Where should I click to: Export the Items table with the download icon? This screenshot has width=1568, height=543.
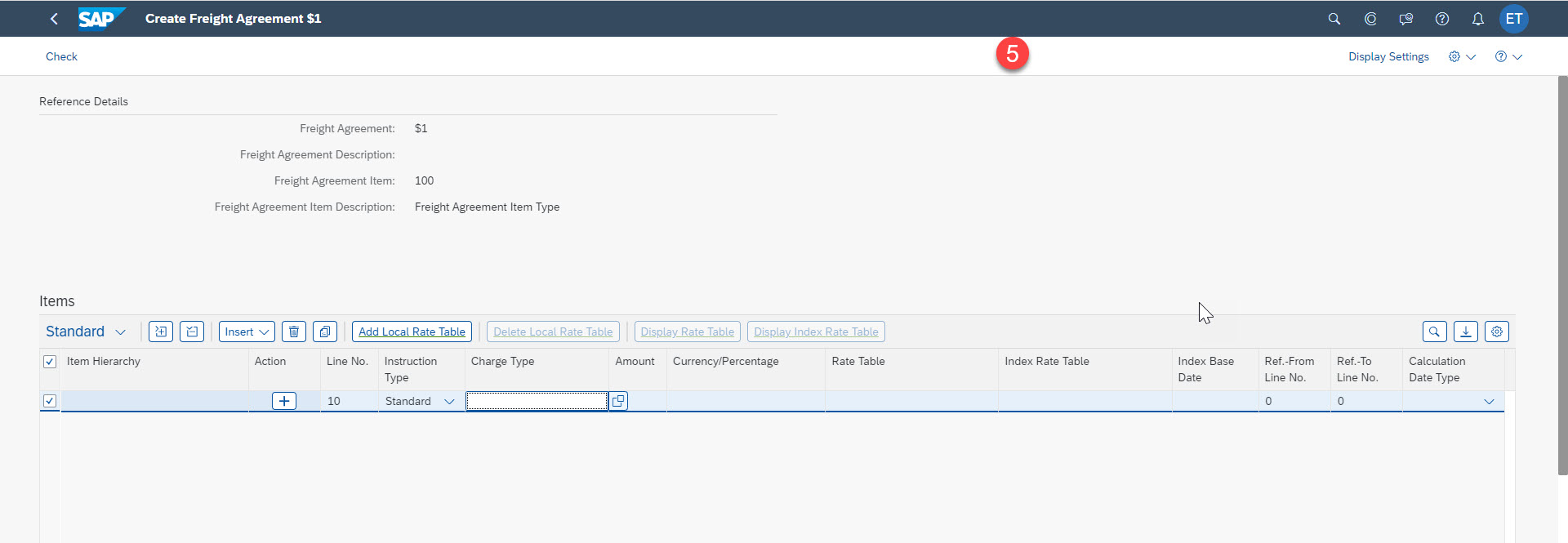1465,332
